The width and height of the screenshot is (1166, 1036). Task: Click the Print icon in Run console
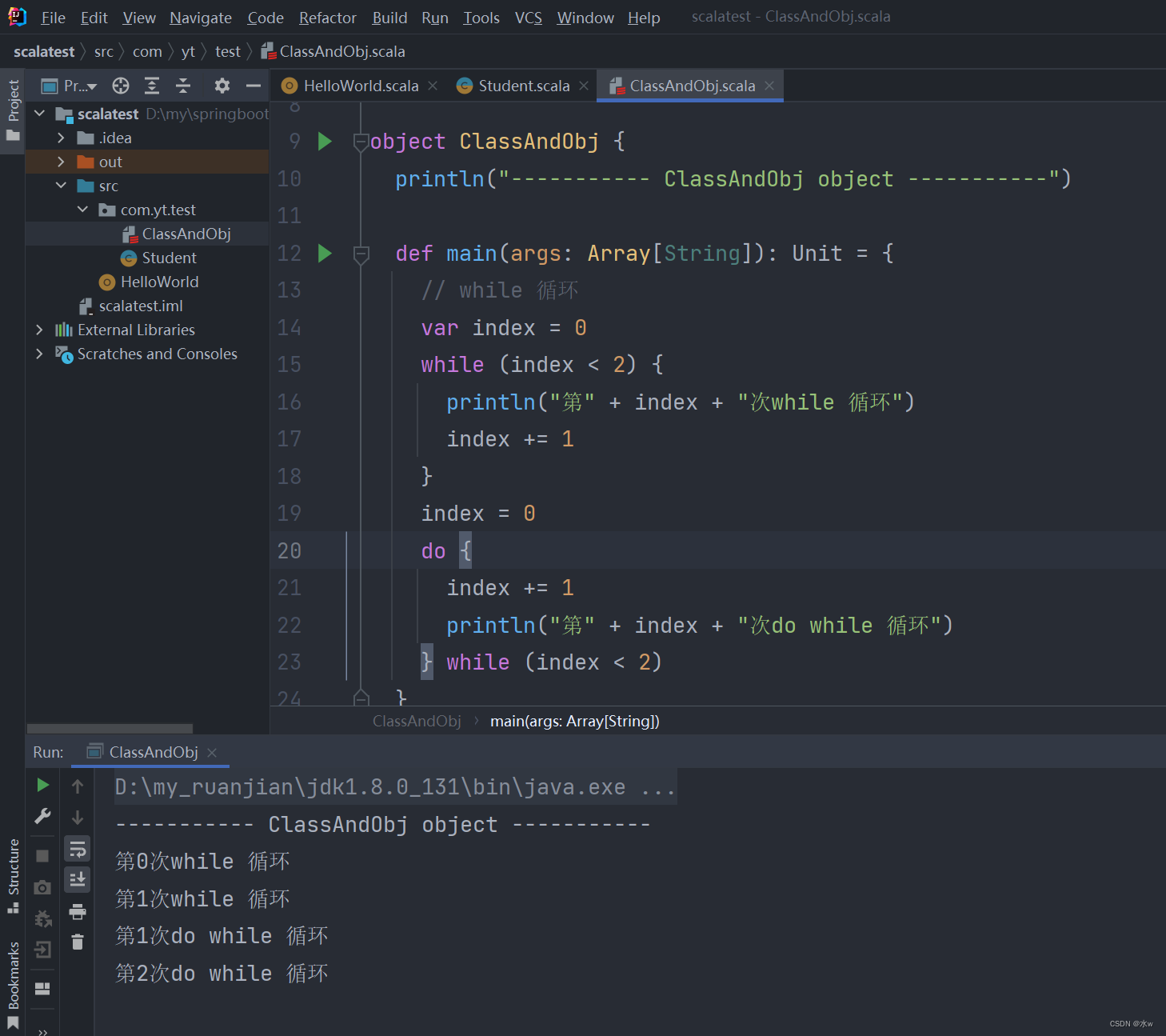[78, 911]
